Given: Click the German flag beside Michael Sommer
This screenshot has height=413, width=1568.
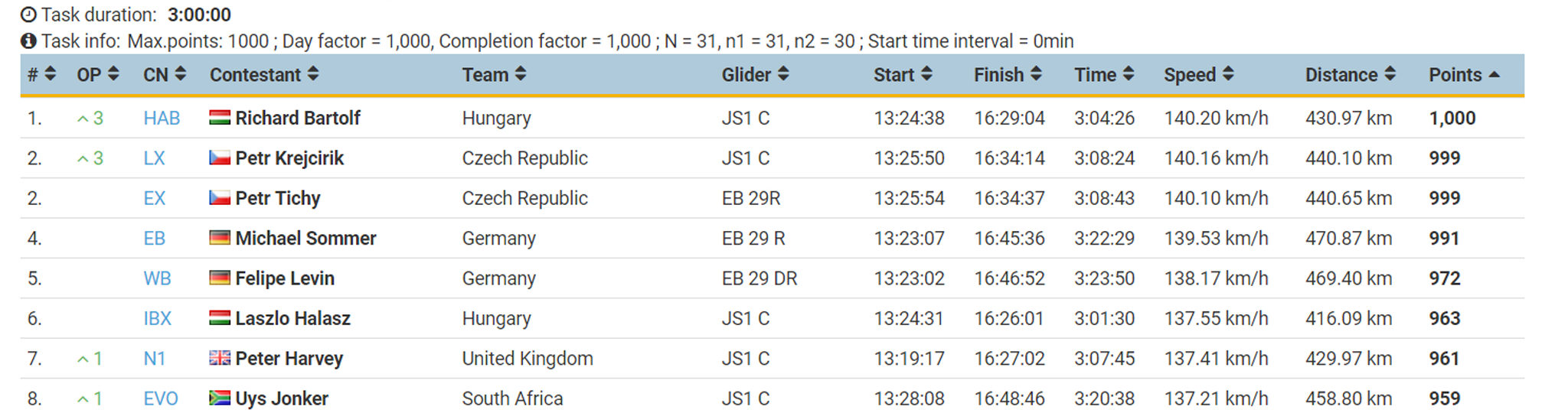Looking at the screenshot, I should (220, 238).
